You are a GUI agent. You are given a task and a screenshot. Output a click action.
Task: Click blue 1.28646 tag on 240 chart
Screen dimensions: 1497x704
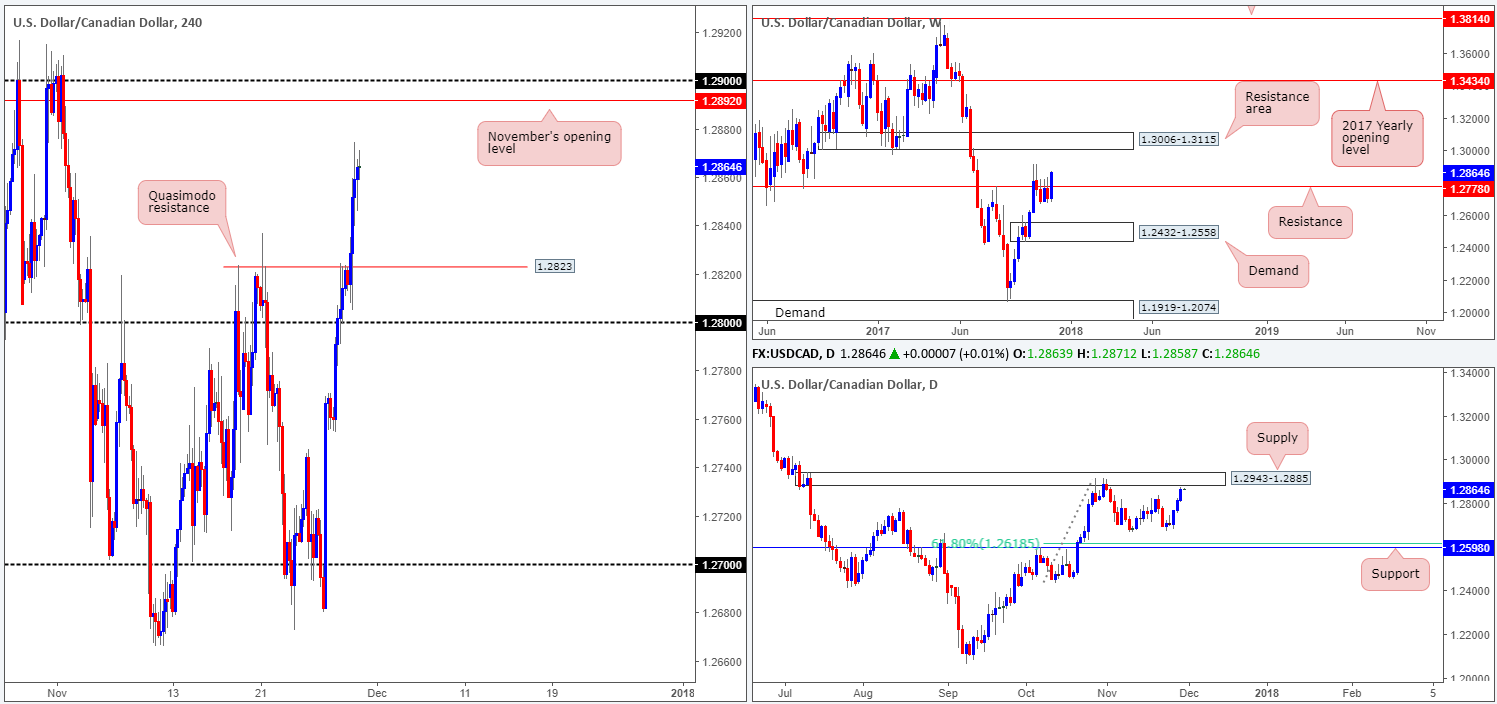point(719,168)
